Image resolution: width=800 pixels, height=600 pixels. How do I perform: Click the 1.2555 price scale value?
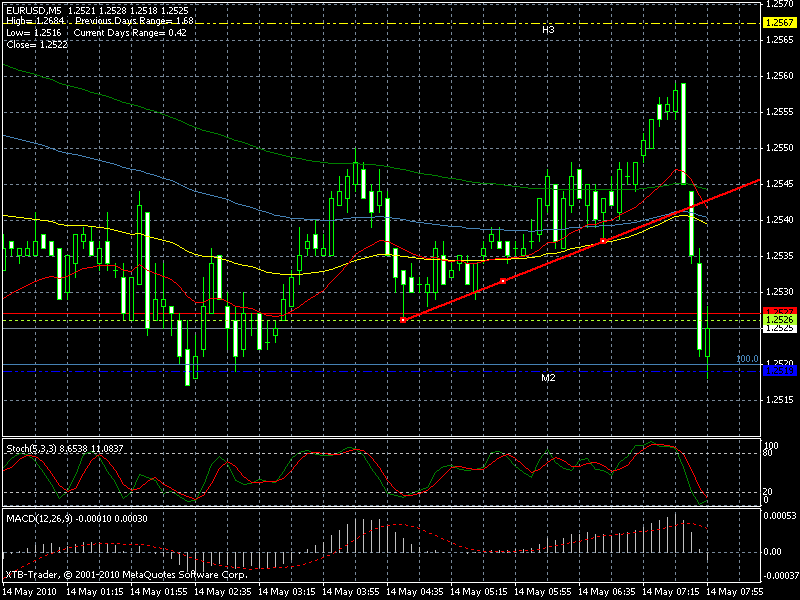780,112
